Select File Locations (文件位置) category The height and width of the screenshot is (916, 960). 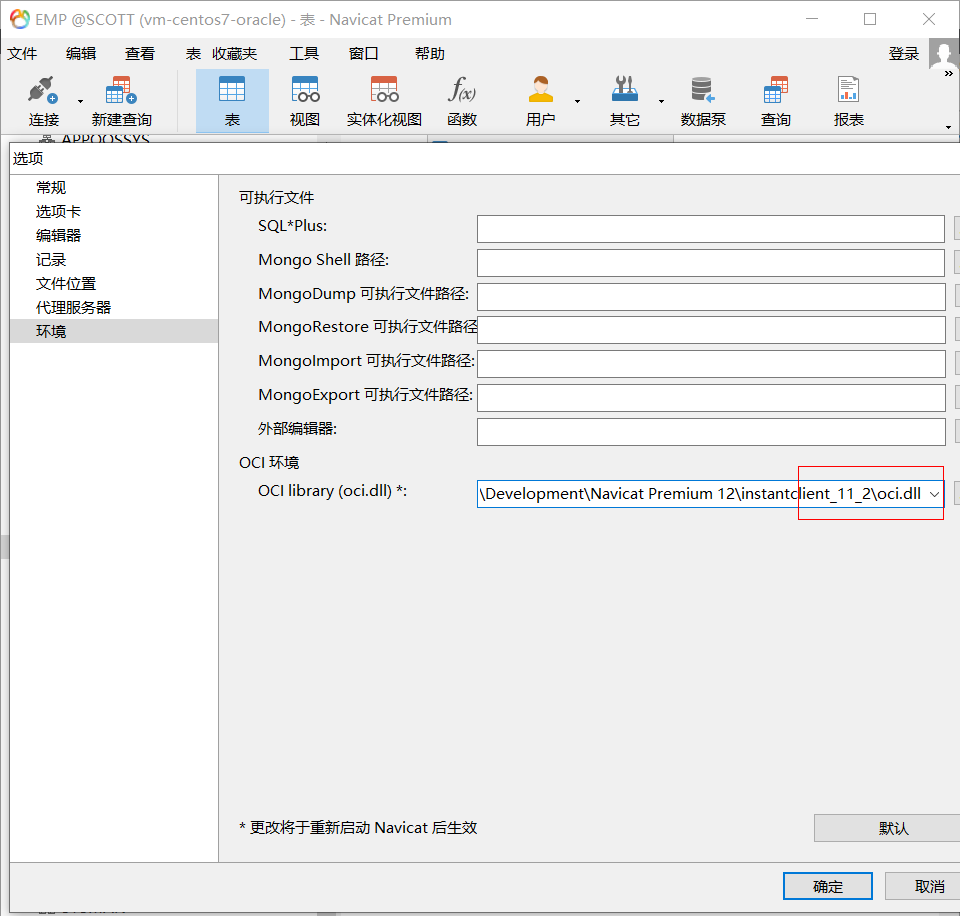tap(114, 283)
